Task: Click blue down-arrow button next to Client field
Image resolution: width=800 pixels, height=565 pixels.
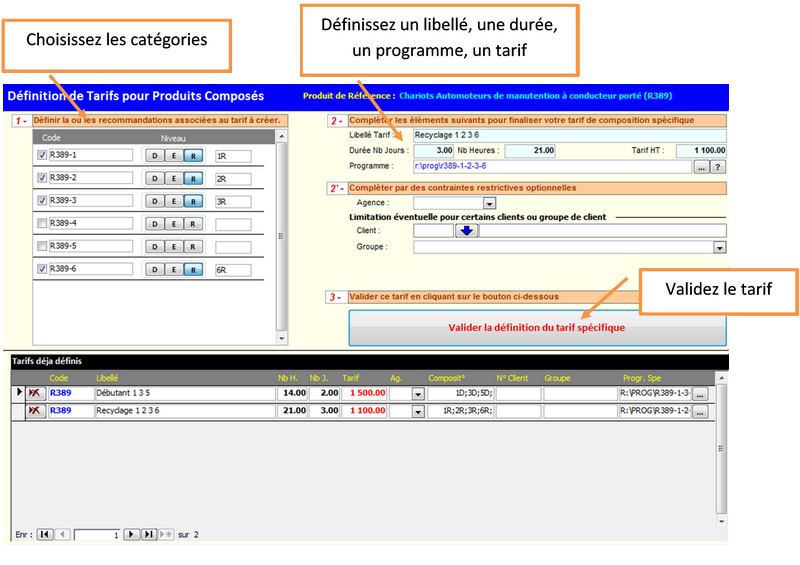Action: tap(467, 231)
